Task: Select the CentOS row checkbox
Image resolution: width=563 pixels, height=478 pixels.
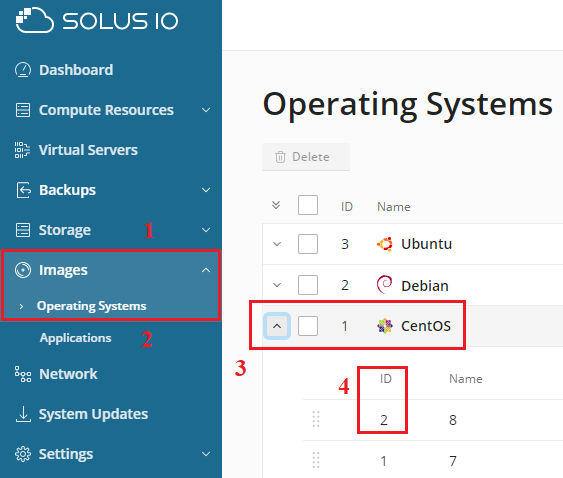Action: point(308,326)
